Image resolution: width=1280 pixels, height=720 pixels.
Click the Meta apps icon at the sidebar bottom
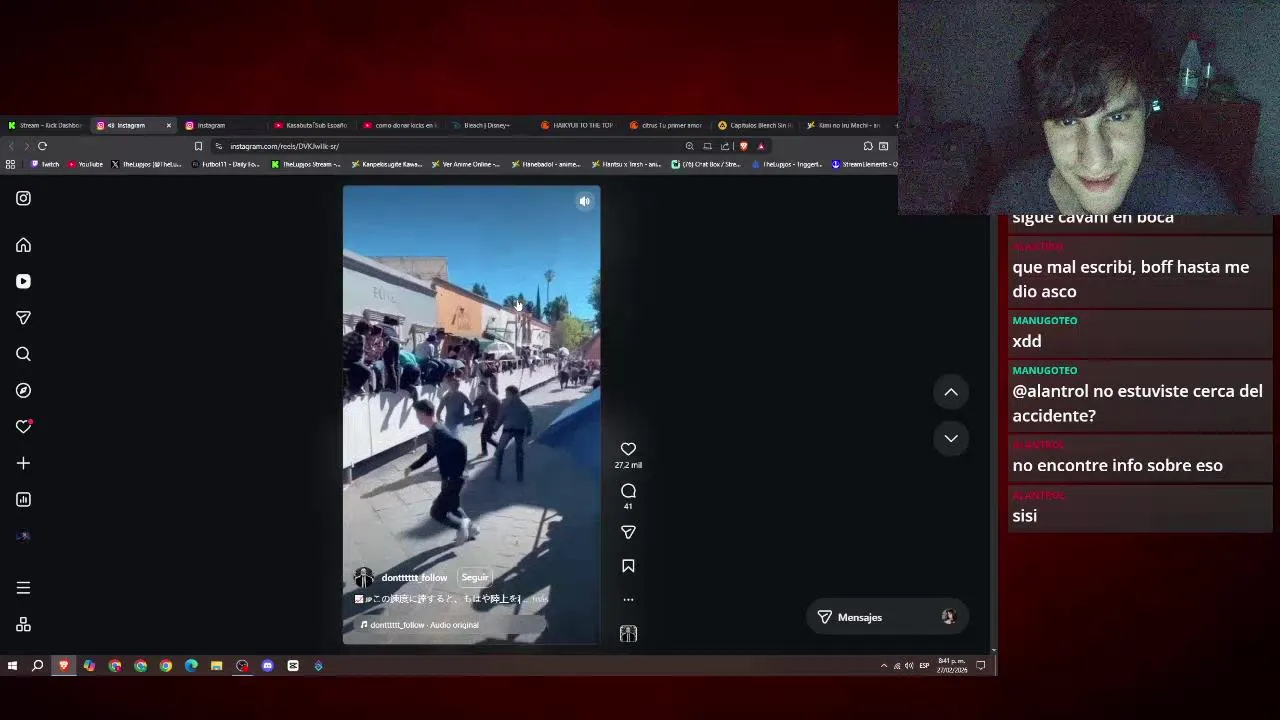(x=23, y=625)
